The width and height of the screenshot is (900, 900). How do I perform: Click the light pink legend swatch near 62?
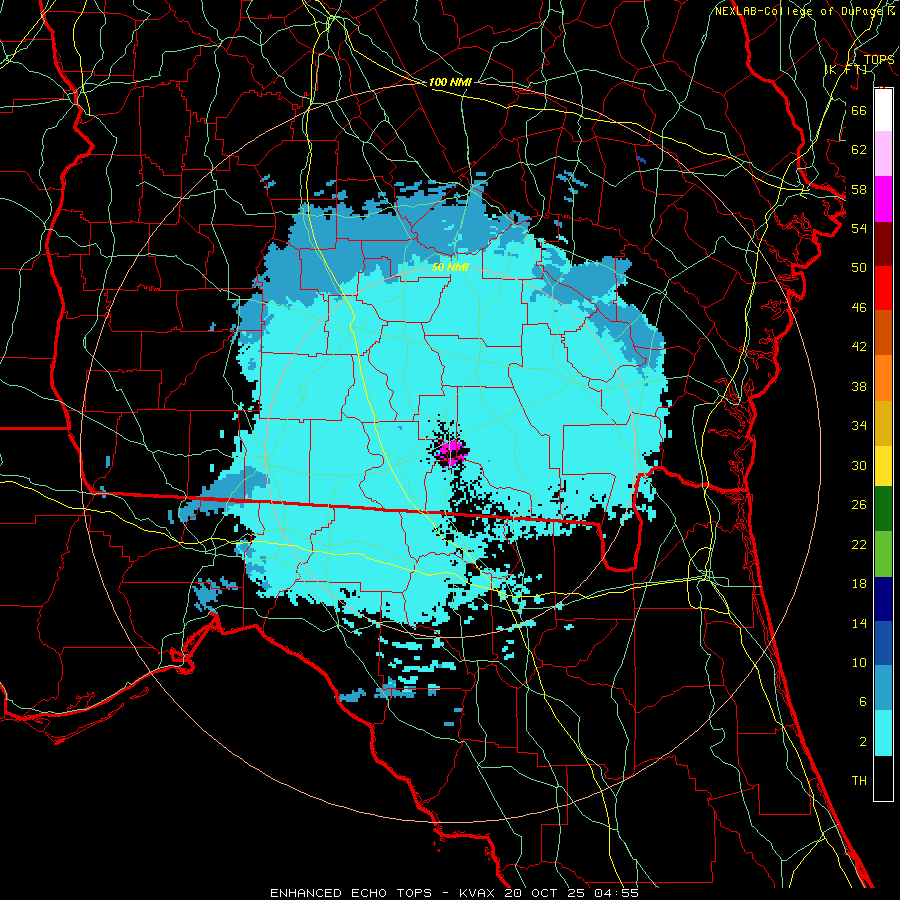pyautogui.click(x=883, y=154)
